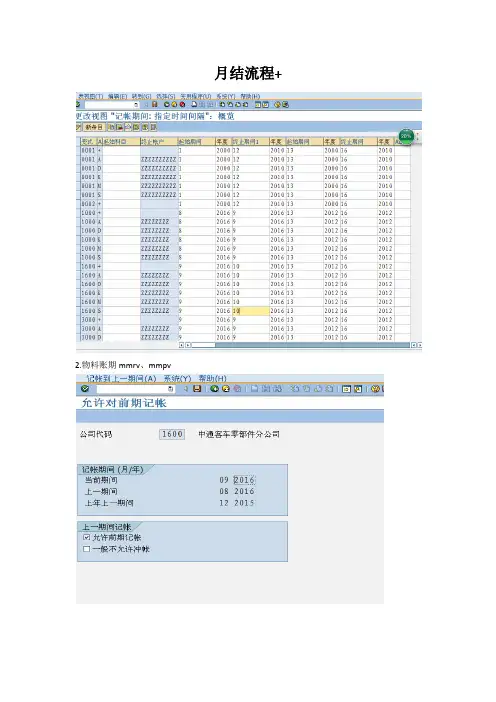Click the variant cell 0002 in the table

tap(89, 204)
